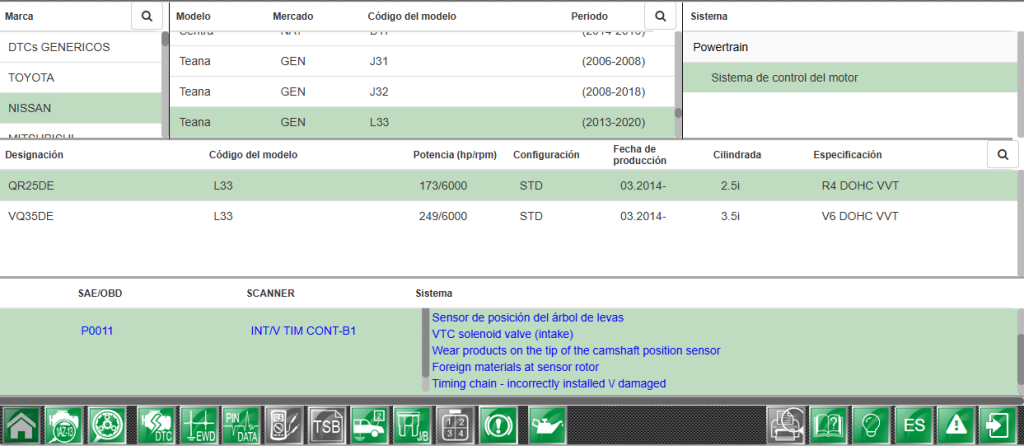
Task: Click the V6 DOHC VVT specification
Action: 859,215
